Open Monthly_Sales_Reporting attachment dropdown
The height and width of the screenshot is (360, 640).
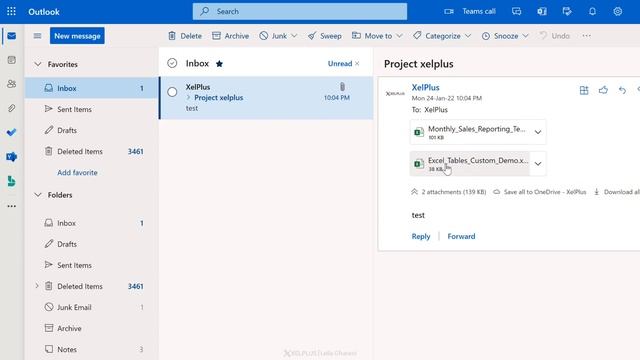[538, 132]
